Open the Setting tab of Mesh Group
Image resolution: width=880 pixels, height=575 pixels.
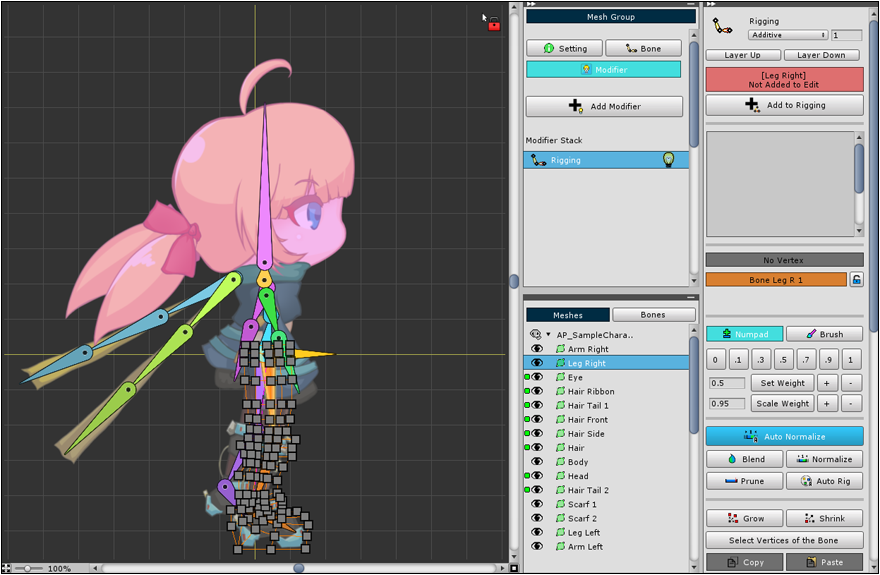[564, 48]
